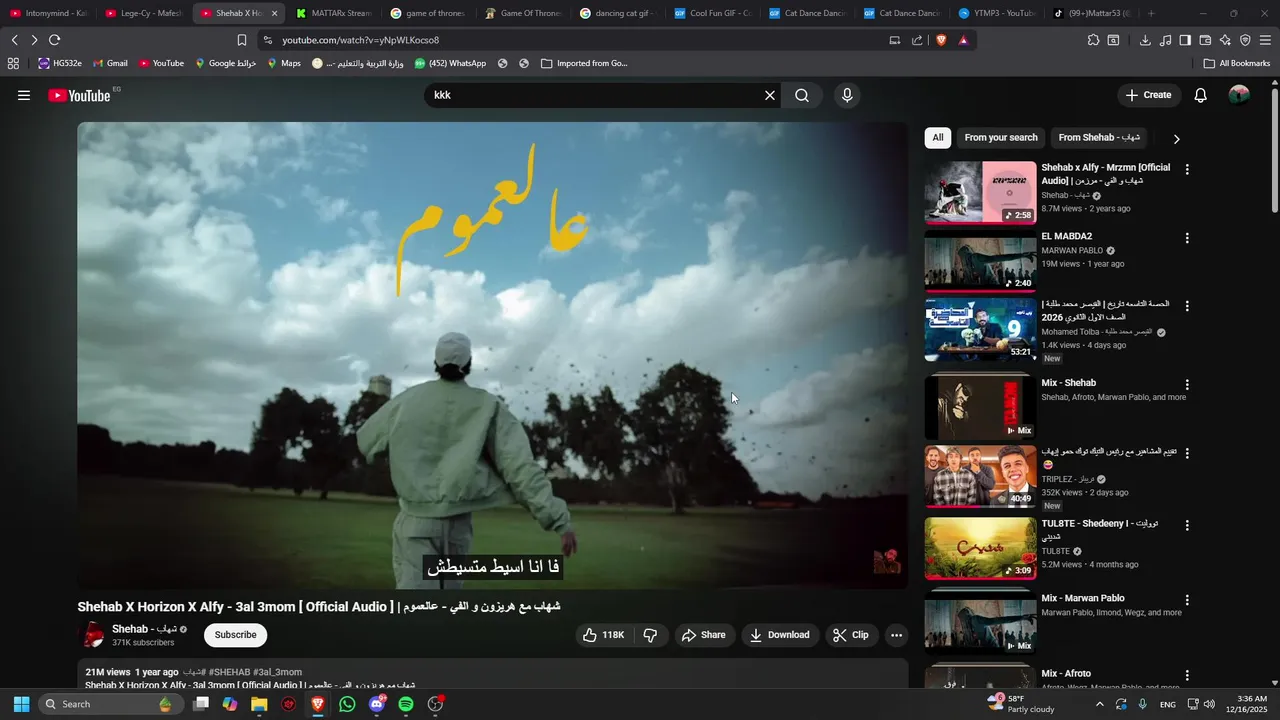Open options menu for Mrzmn Official Audio
This screenshot has width=1280, height=720.
pos(1187,170)
